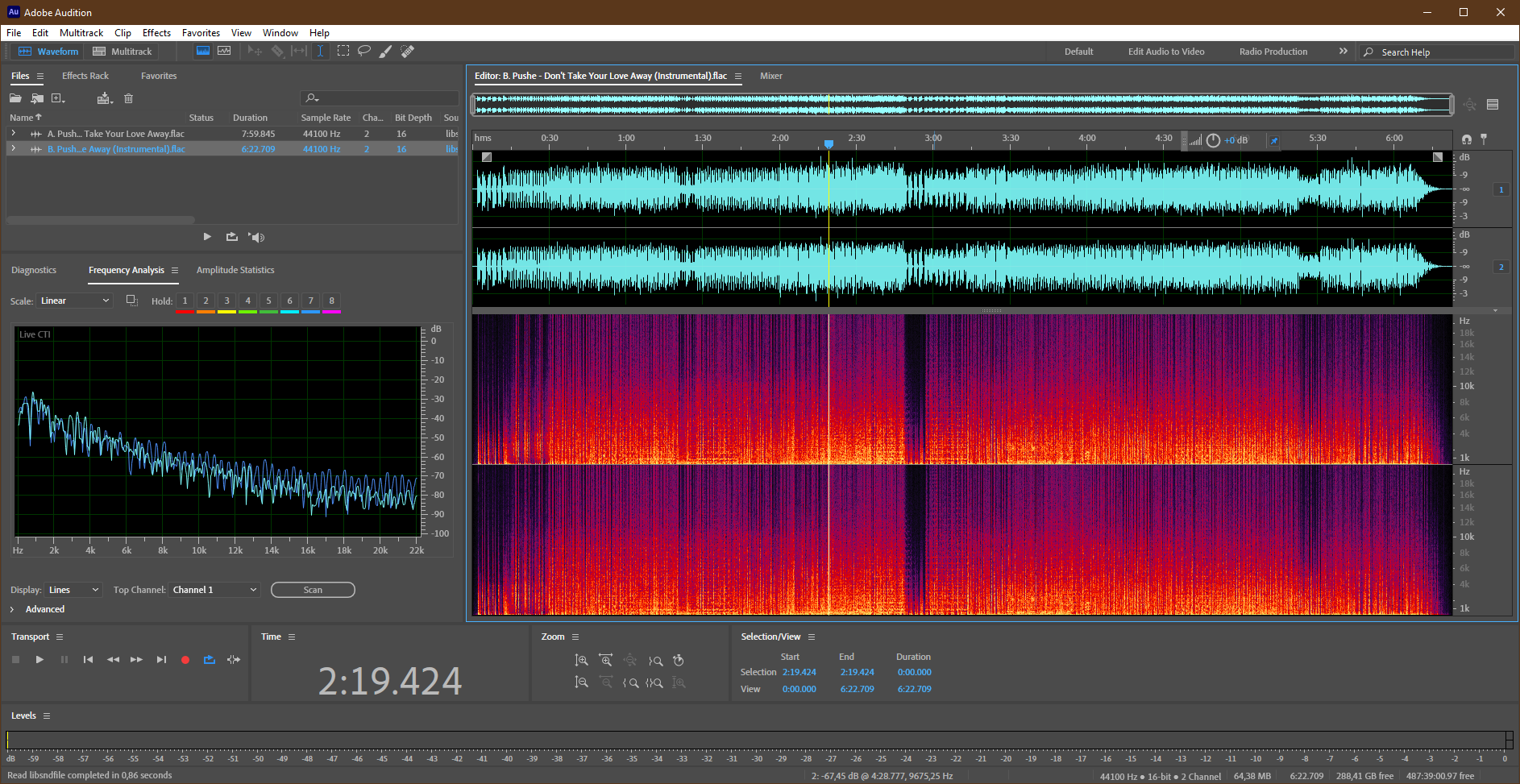The image size is (1520, 784).
Task: Toggle auto-play speaker in Files panel
Action: (256, 237)
